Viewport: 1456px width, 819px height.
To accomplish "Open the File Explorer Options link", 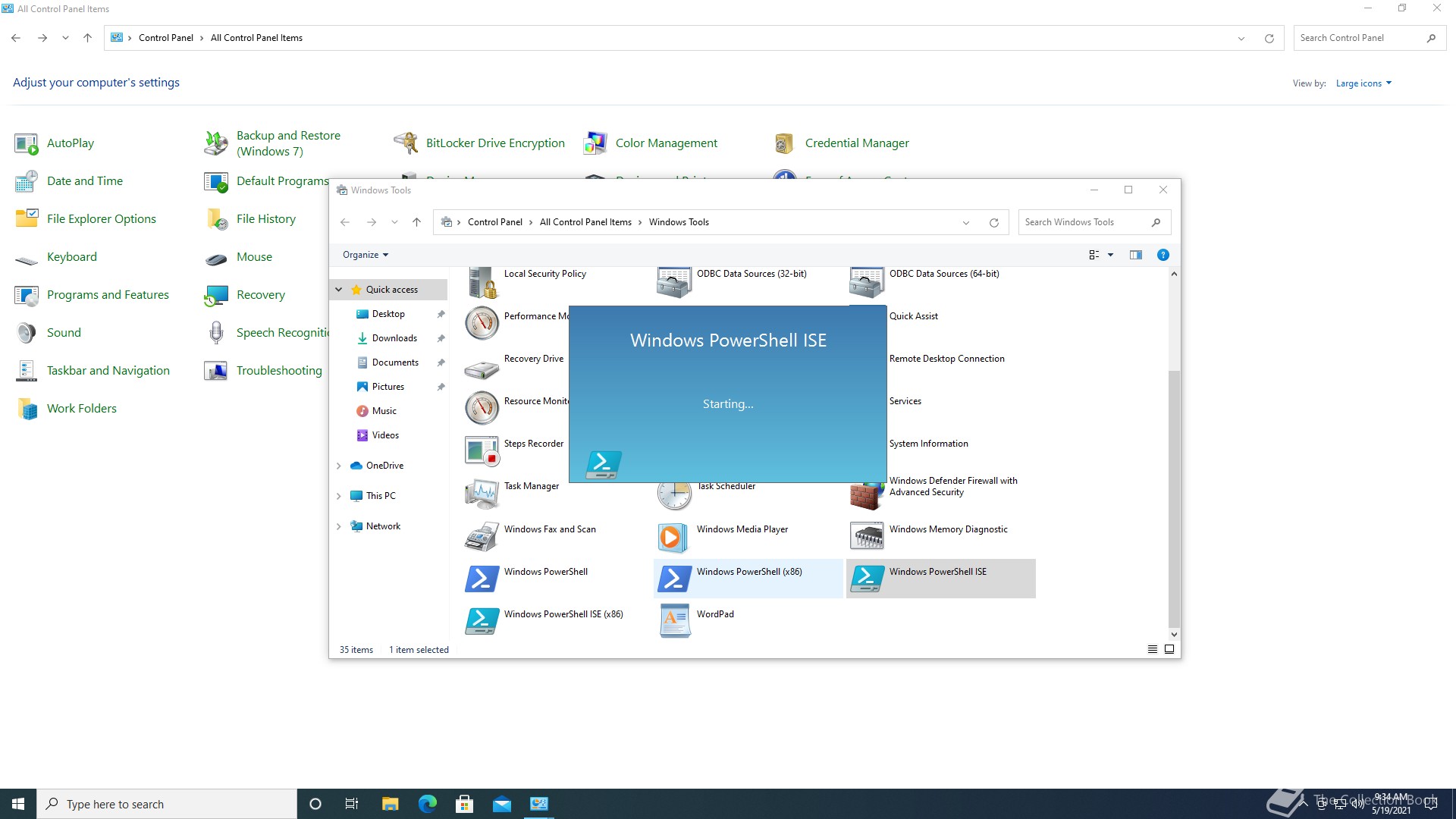I will tap(102, 219).
